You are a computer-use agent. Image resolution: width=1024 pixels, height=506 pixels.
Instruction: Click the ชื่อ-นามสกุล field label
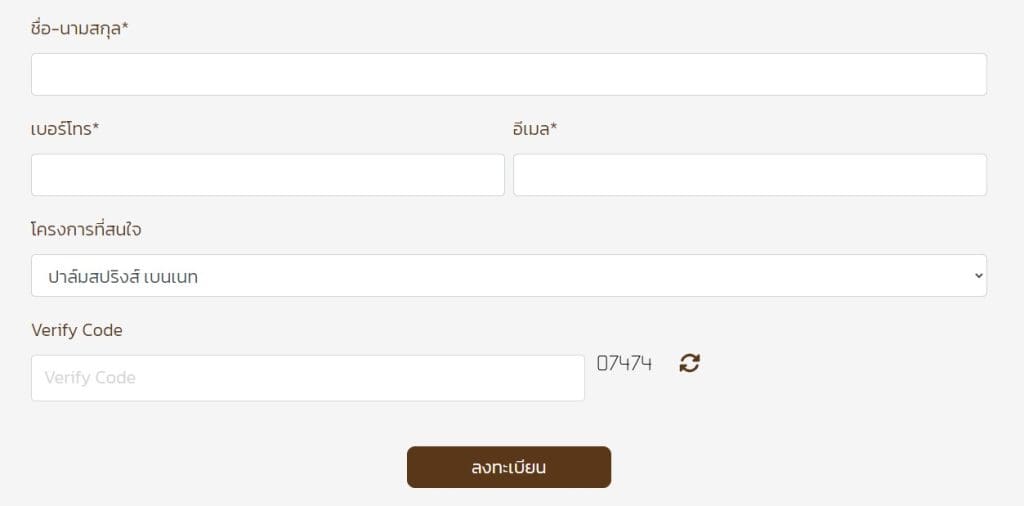tap(75, 28)
